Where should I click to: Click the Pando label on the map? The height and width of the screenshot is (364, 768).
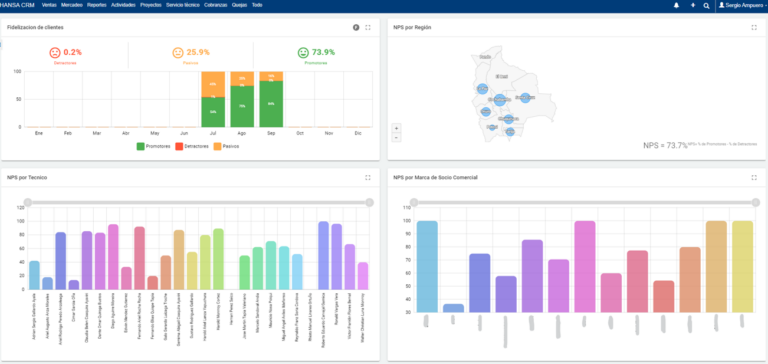point(485,57)
